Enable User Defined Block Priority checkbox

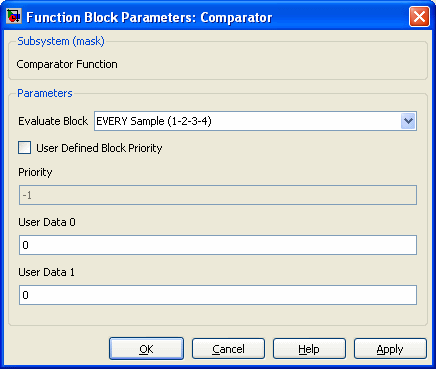[24, 147]
